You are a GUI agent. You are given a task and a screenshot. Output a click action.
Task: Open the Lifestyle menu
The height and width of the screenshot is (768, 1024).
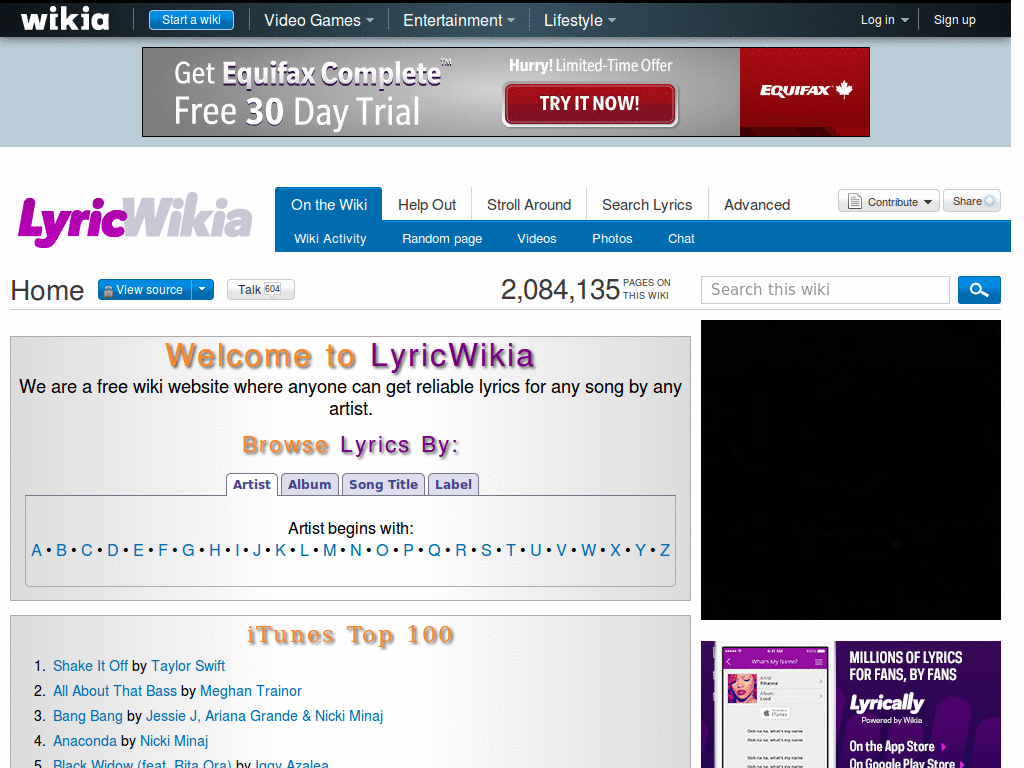(580, 20)
